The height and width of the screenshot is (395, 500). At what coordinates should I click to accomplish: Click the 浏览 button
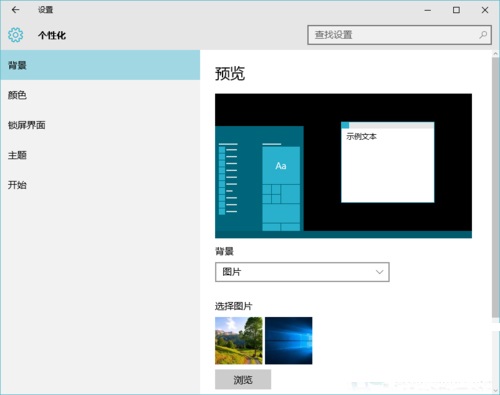[x=243, y=380]
